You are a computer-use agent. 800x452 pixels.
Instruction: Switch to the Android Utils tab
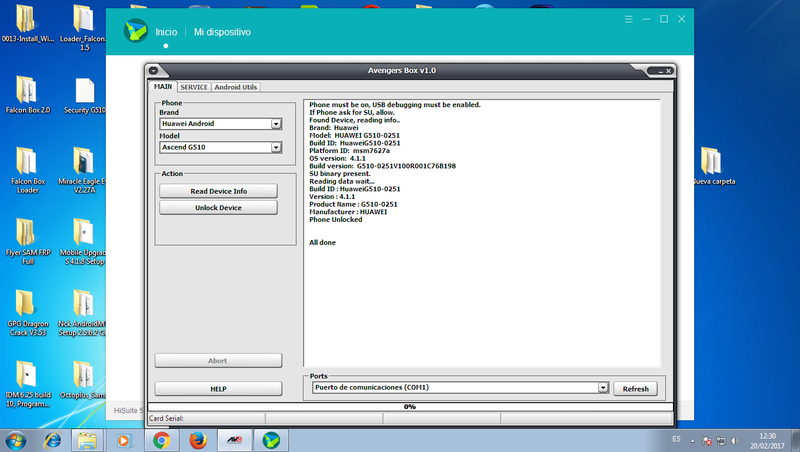click(x=236, y=87)
